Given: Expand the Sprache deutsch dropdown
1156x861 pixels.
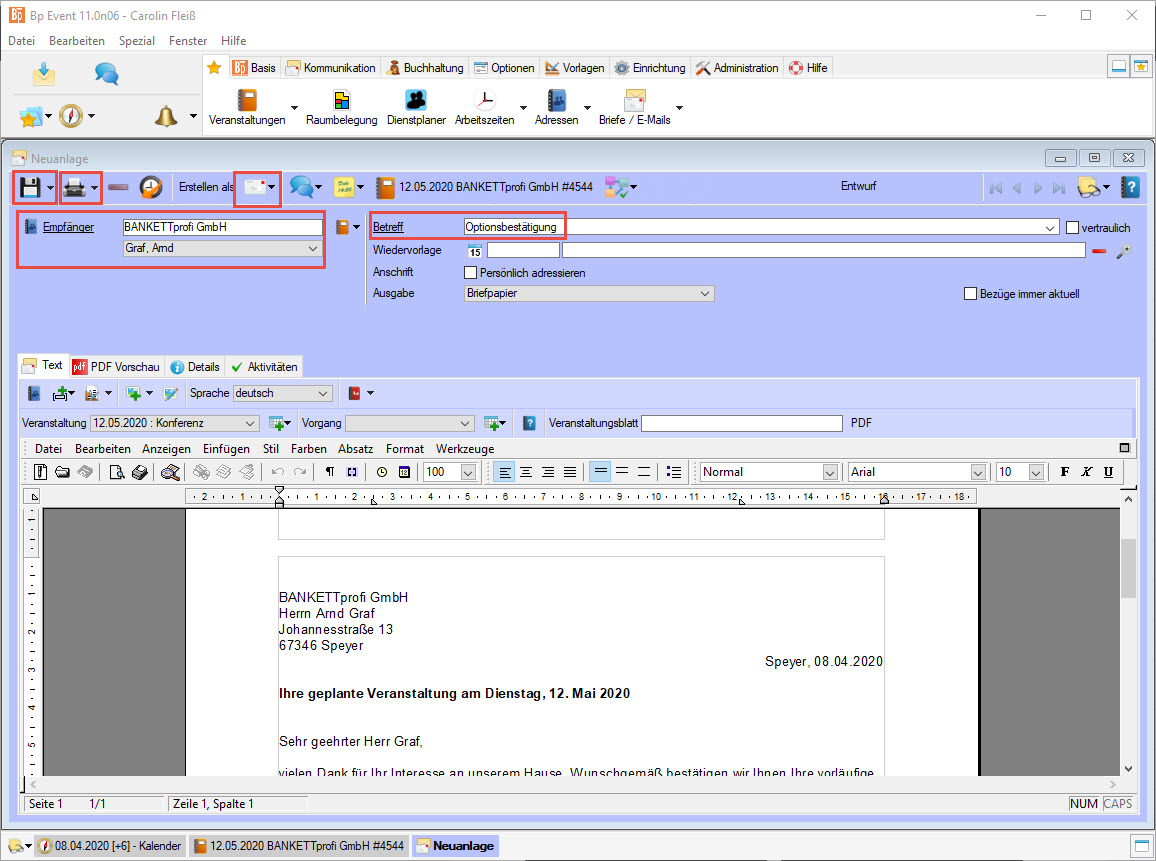Looking at the screenshot, I should [282, 394].
